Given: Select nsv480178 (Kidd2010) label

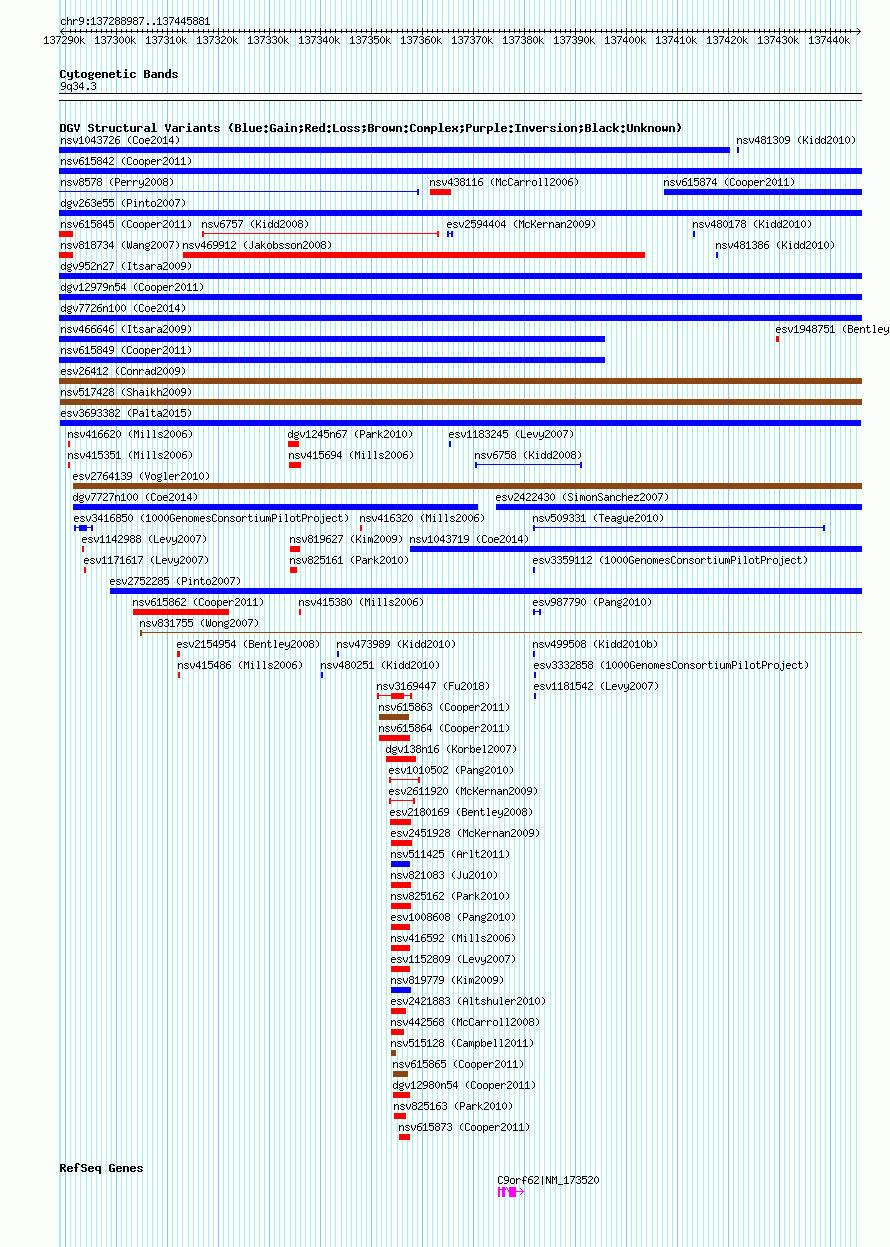Looking at the screenshot, I should (x=753, y=225).
